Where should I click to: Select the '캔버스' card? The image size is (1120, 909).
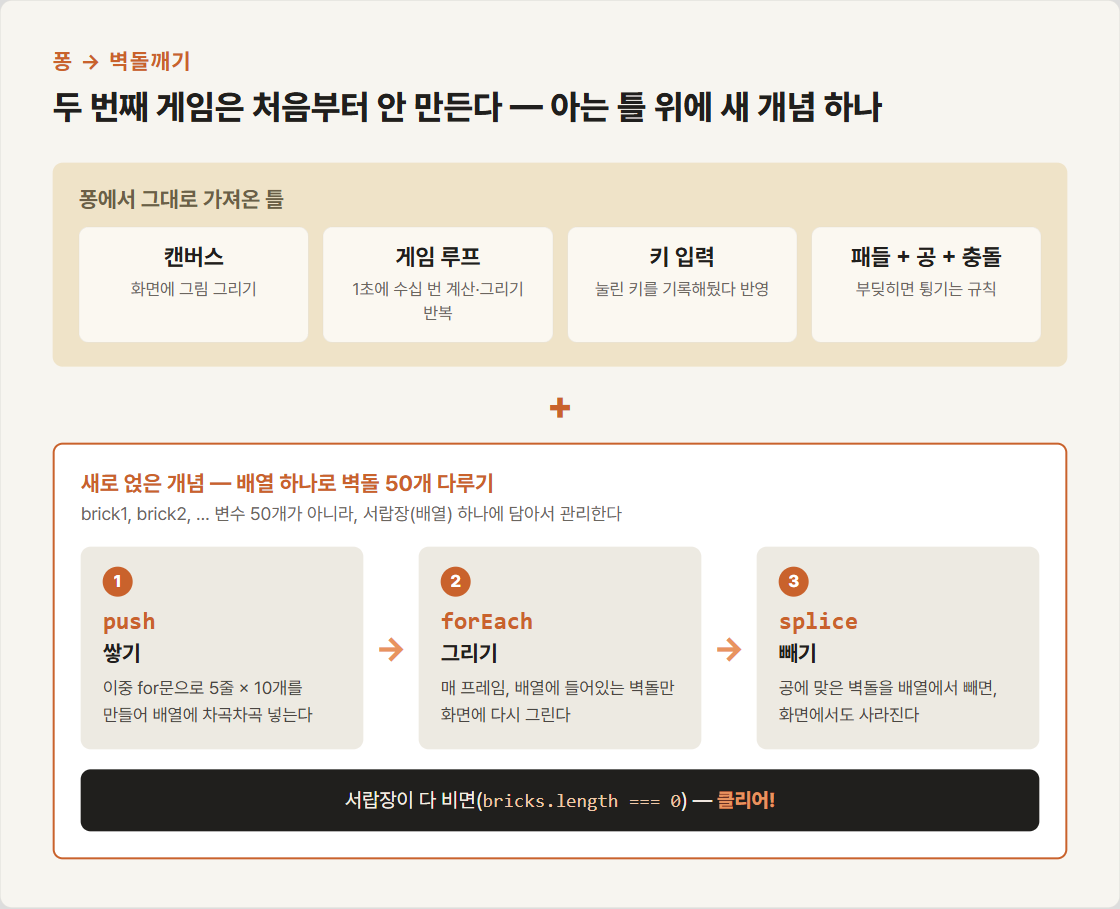[194, 284]
